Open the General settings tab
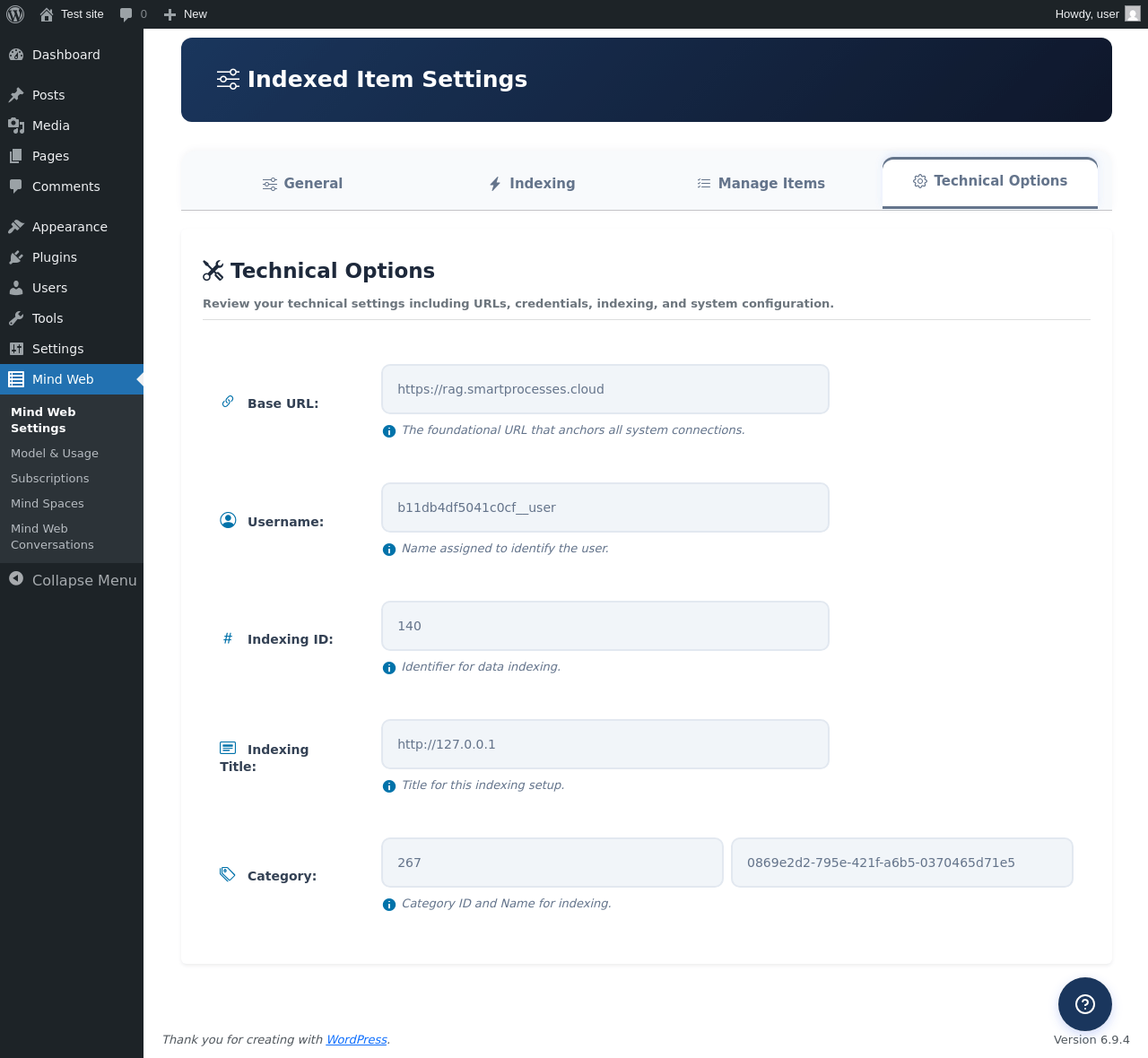The image size is (1148, 1058). pos(302,184)
